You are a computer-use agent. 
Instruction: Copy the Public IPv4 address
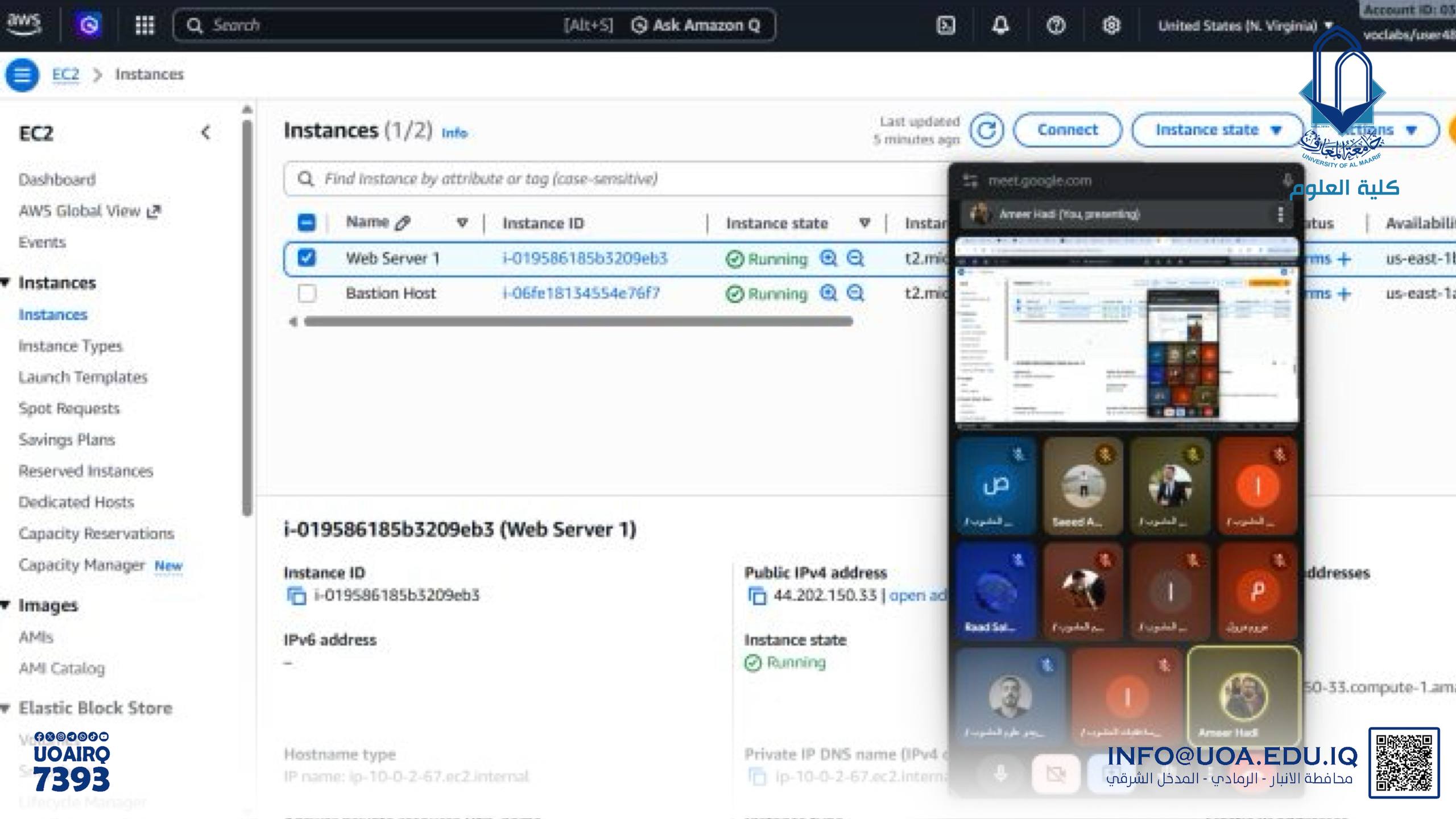756,595
